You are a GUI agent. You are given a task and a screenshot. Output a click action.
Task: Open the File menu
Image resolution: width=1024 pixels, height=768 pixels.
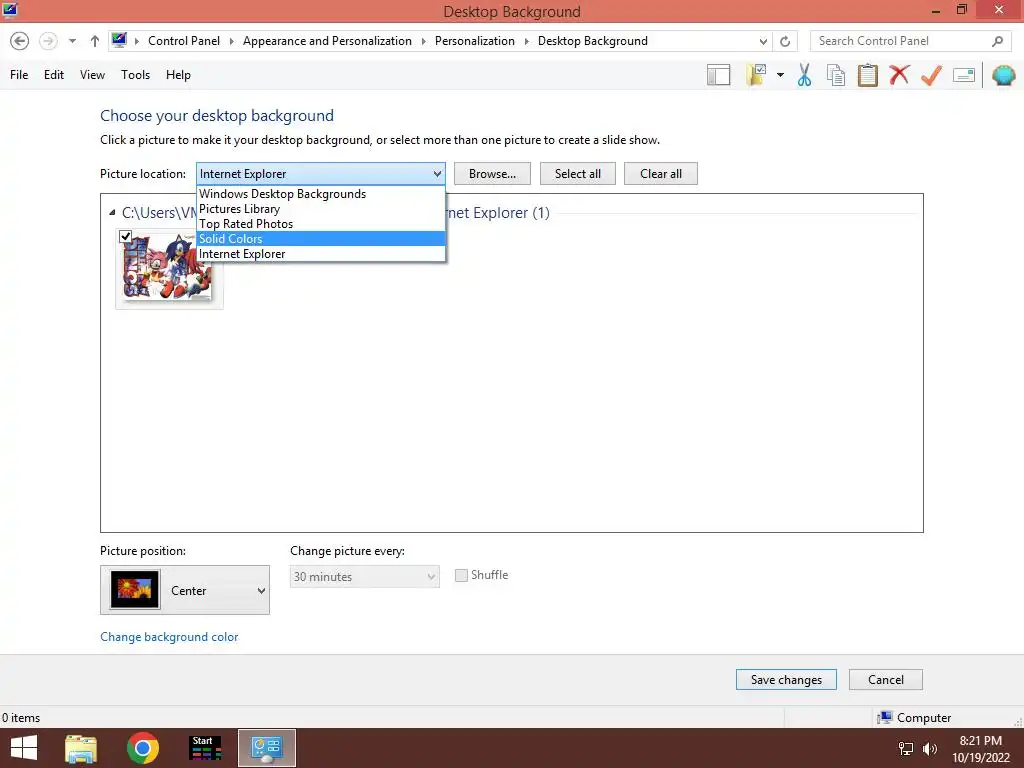click(19, 74)
